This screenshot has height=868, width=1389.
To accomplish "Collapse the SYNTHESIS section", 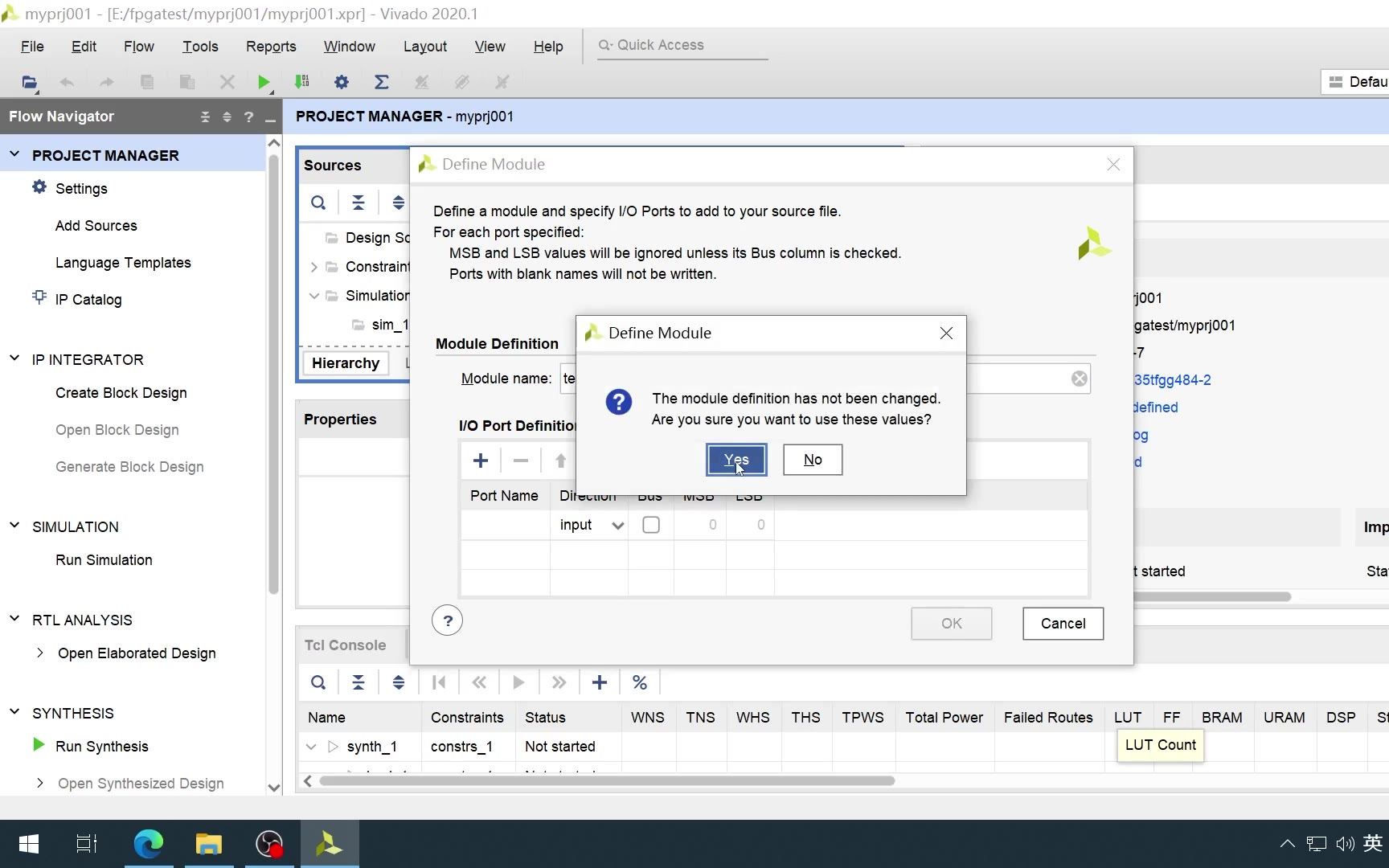I will 14,712.
